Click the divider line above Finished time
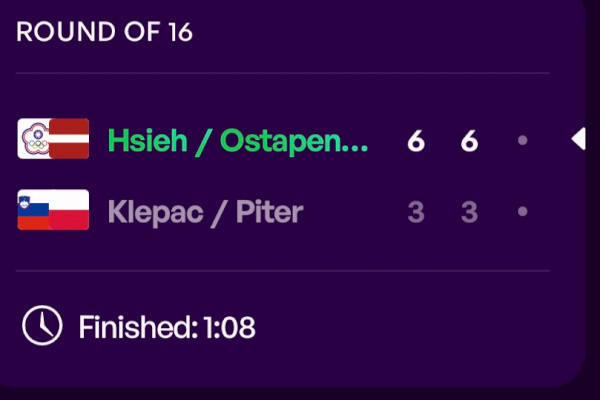Image resolution: width=600 pixels, height=400 pixels. (283, 271)
